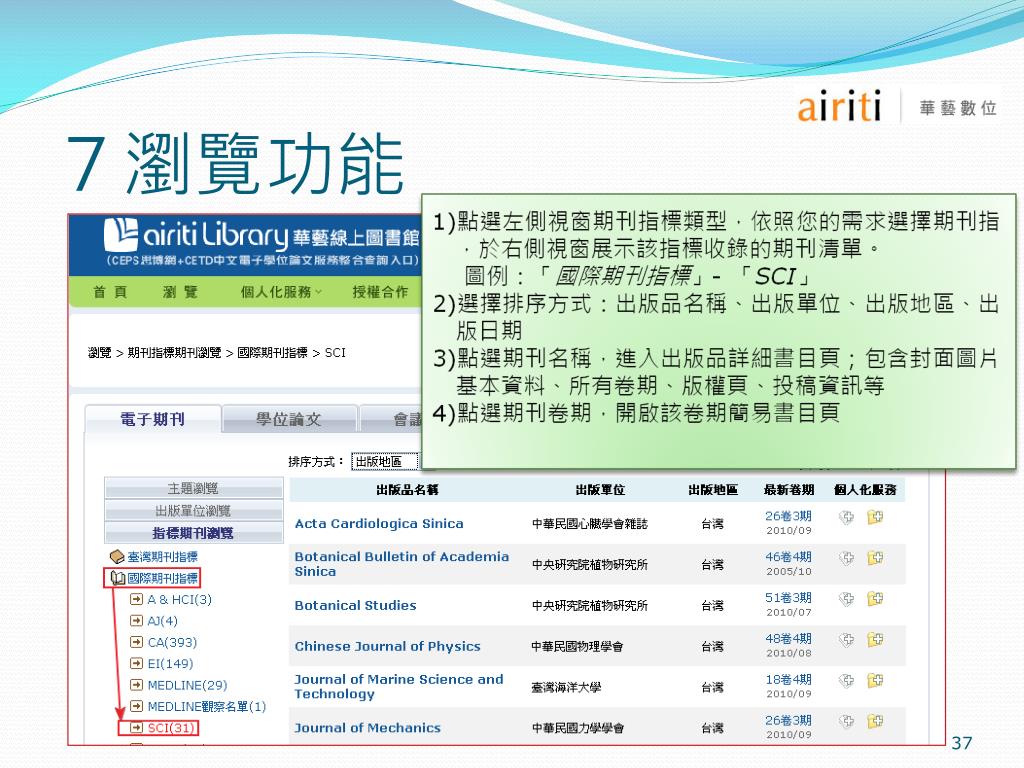
Task: Open issue 26卷3期 of Journal of Mechanics
Action: (x=788, y=720)
